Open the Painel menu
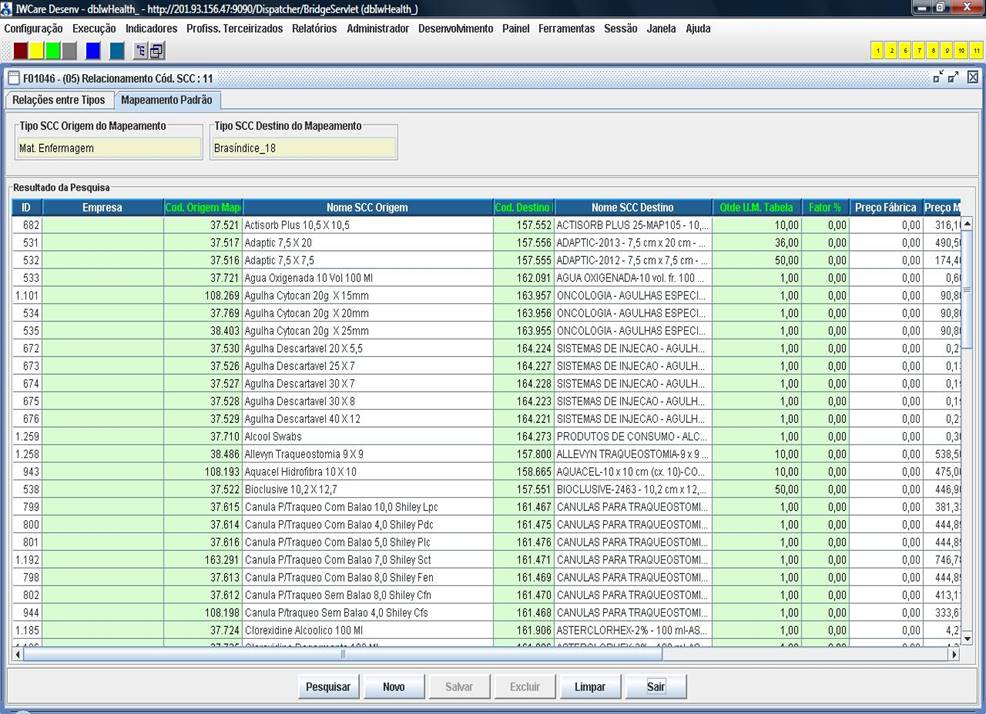 click(516, 28)
